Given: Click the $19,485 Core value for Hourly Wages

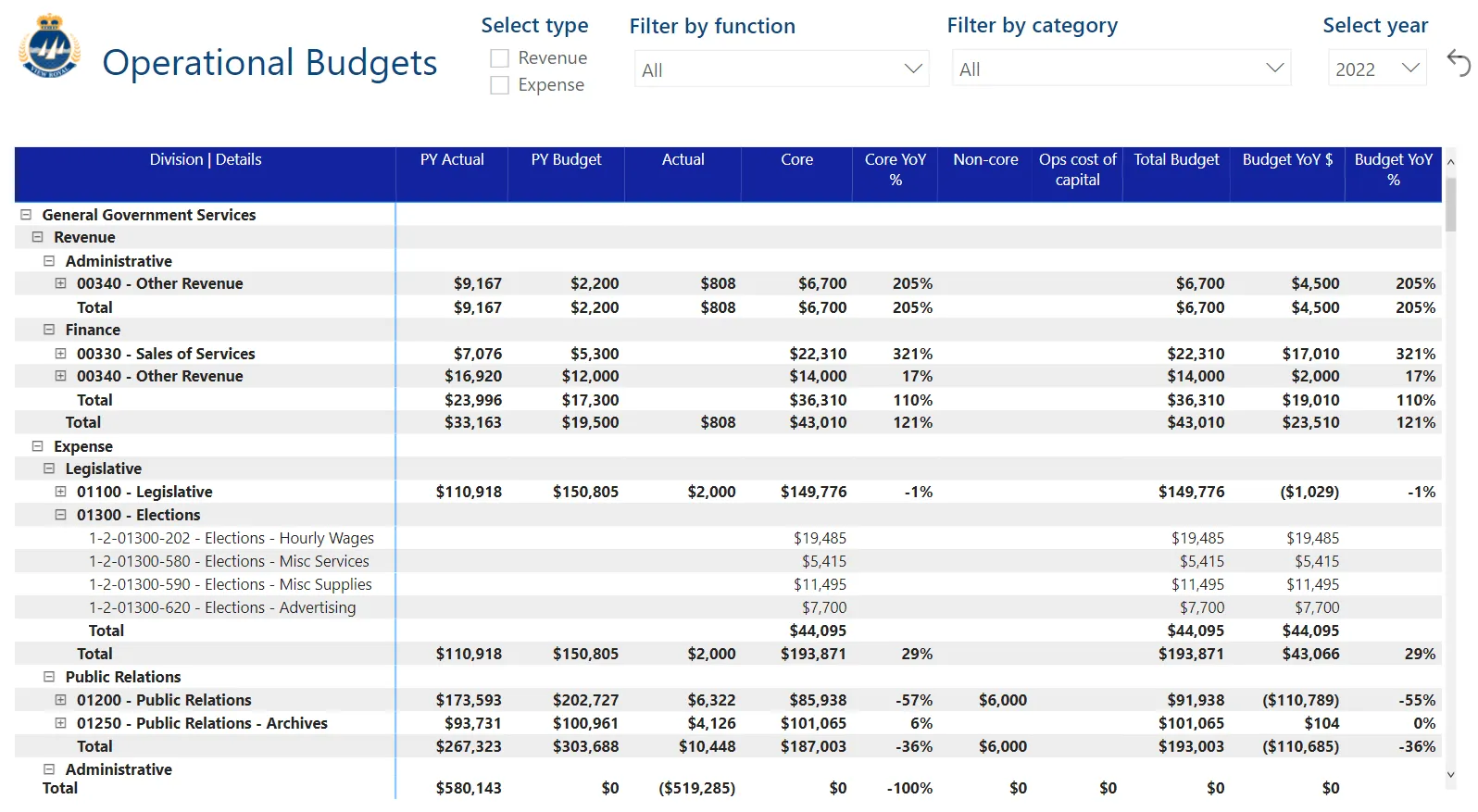Looking at the screenshot, I should [x=820, y=538].
